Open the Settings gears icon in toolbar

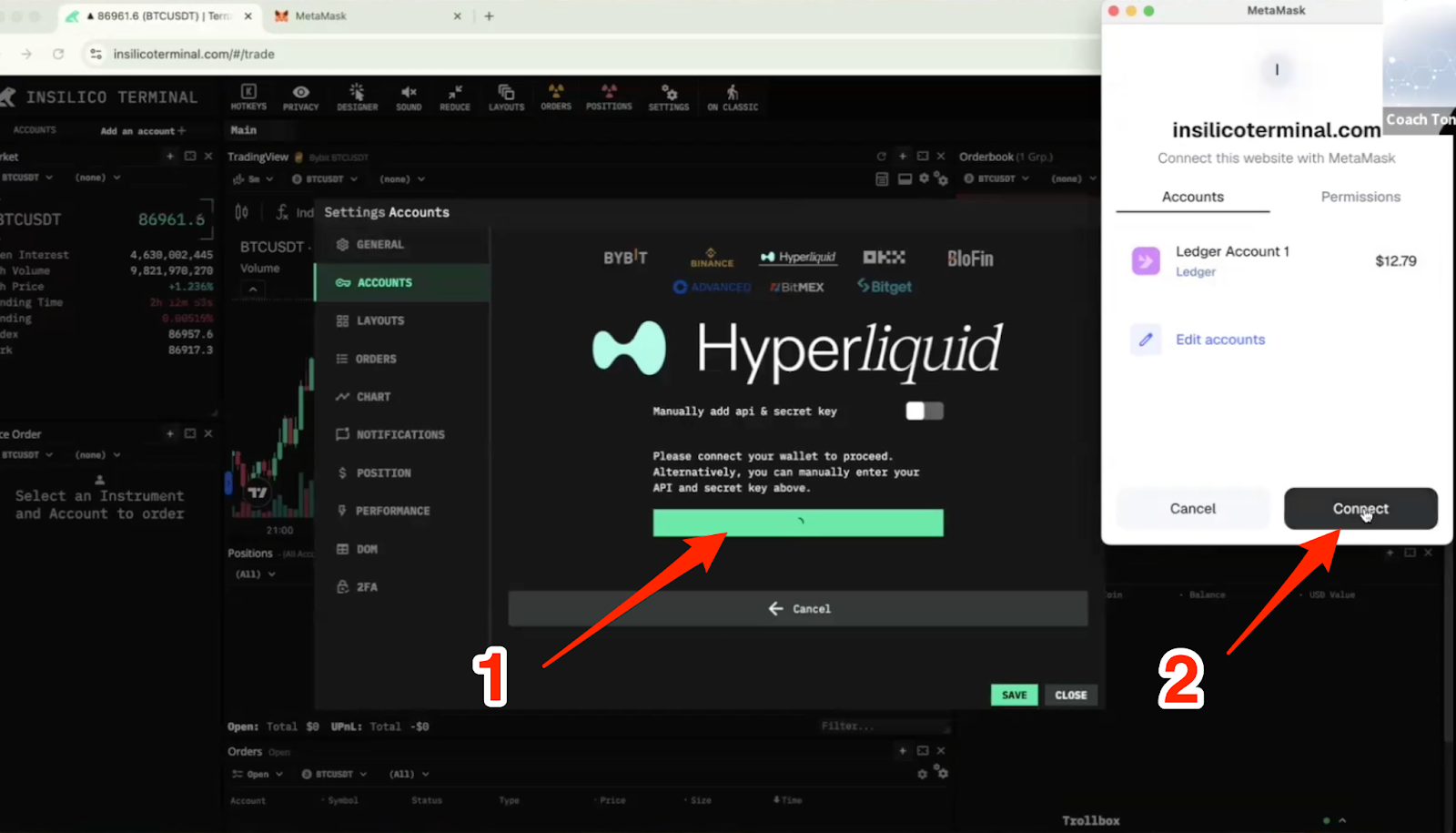pyautogui.click(x=669, y=97)
